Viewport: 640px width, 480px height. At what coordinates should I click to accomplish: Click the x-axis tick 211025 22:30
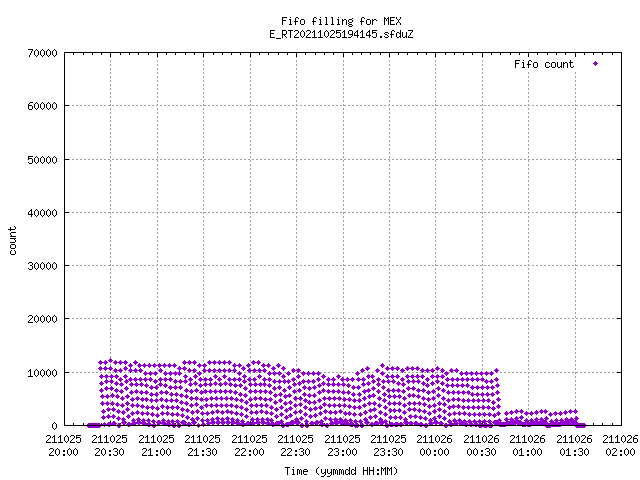(x=296, y=446)
